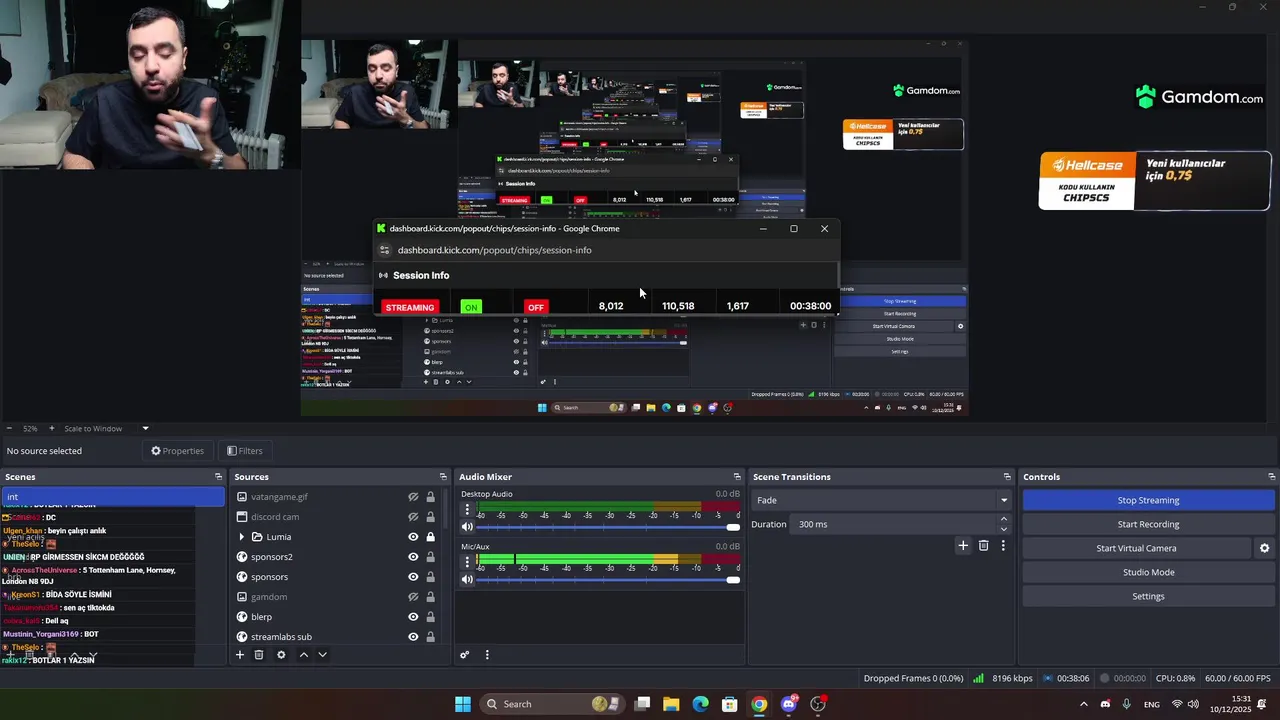Screen dimensions: 1280x720
Task: Click the taskbar Search box
Action: click(x=554, y=704)
